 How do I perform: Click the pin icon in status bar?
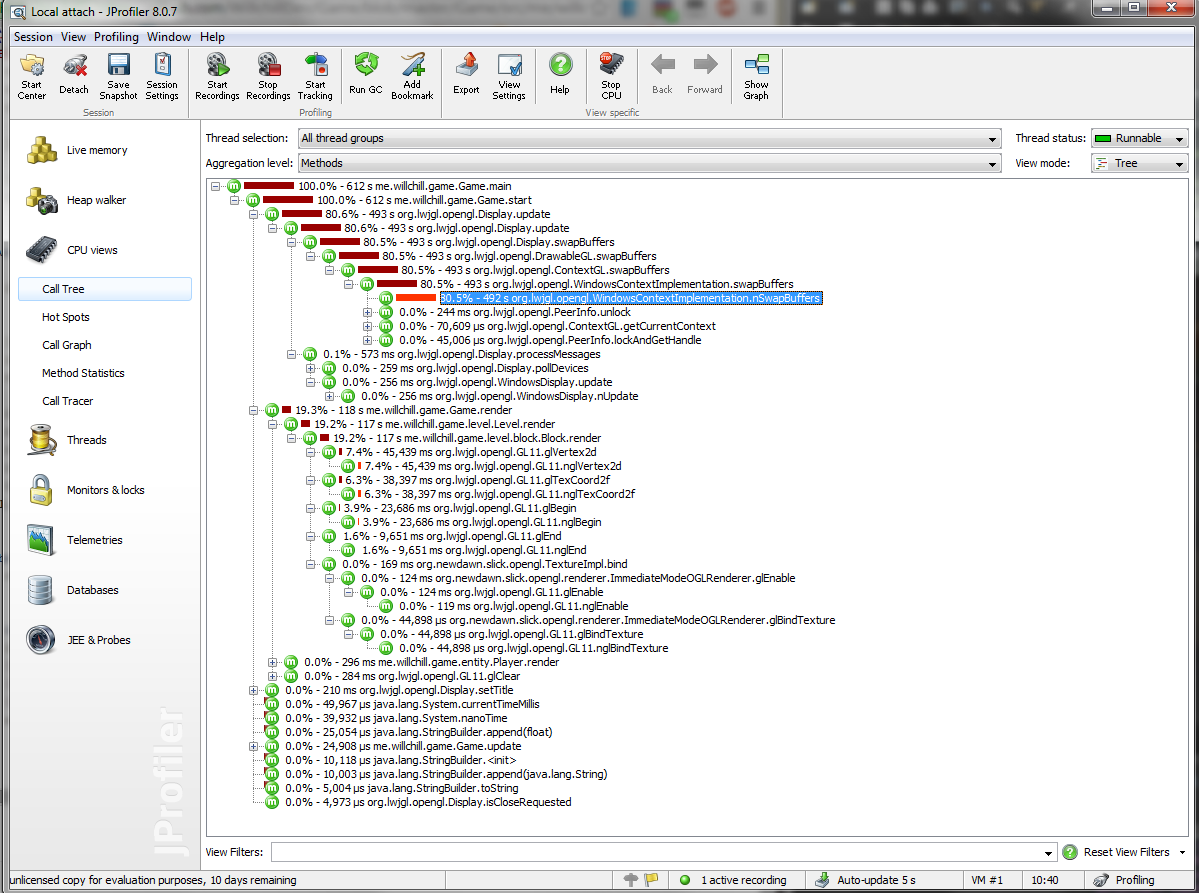coord(631,880)
